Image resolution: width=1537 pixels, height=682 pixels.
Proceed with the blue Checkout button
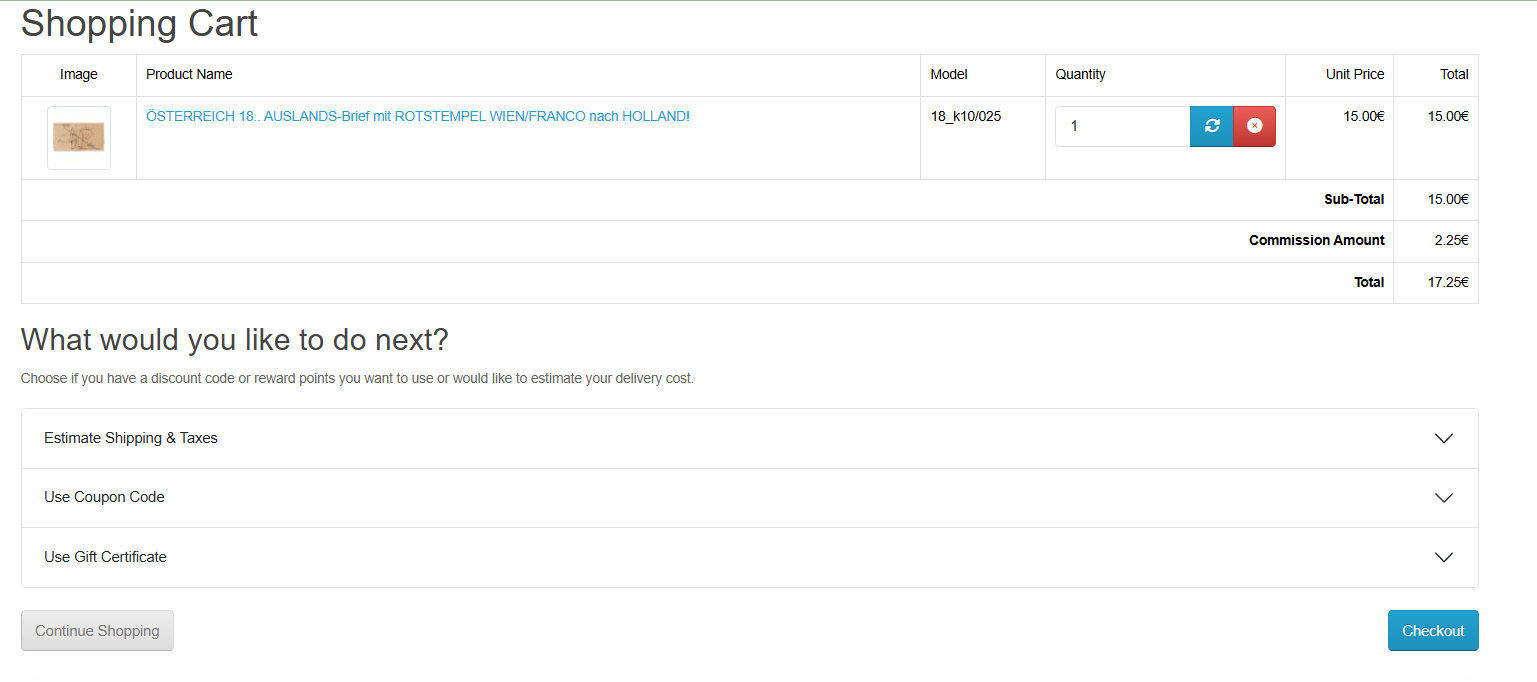[x=1432, y=631]
